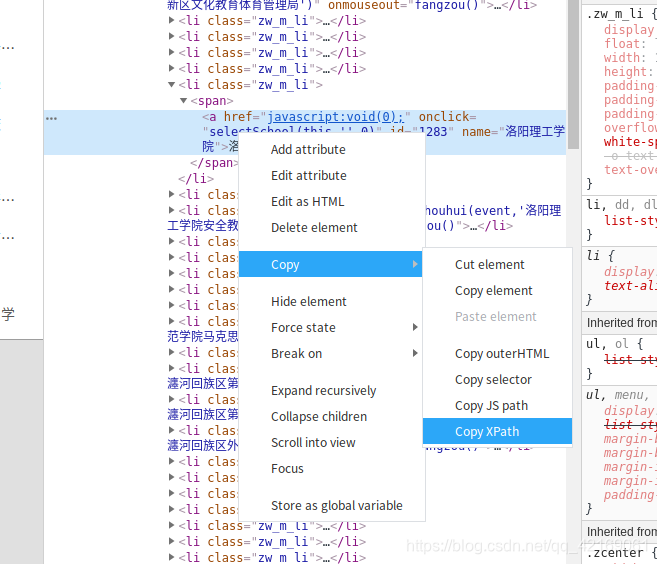This screenshot has height=564, width=657.
Task: Click the ellipsis gutter icon beside selected node
Action: (51, 119)
